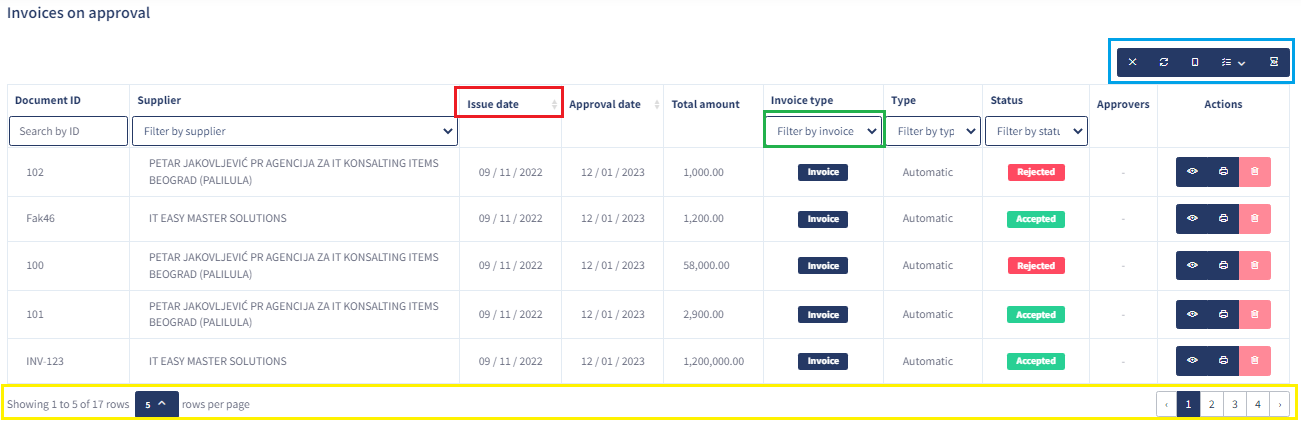Click the Rejected status of invoice 102
The image size is (1301, 421).
(1036, 172)
